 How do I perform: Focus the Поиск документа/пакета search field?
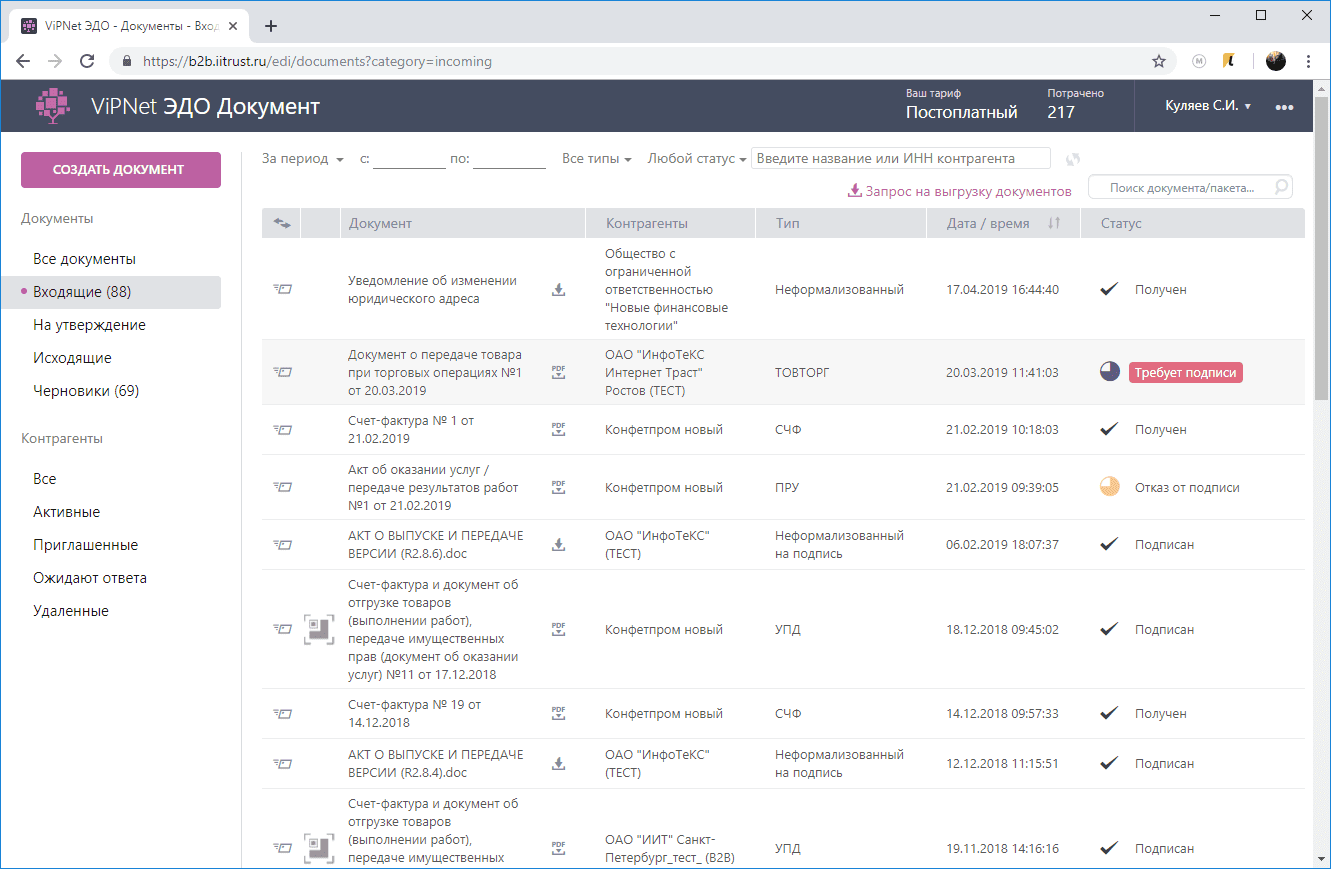(1183, 187)
